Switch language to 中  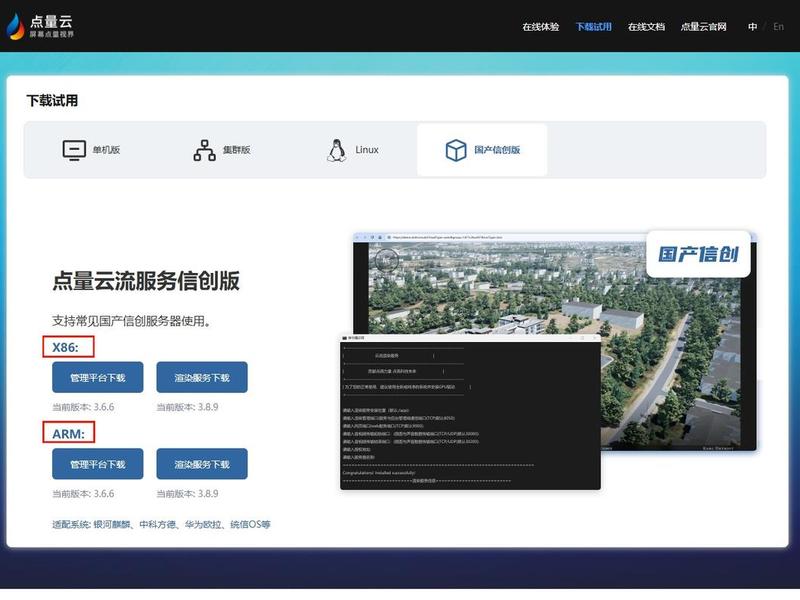(752, 27)
